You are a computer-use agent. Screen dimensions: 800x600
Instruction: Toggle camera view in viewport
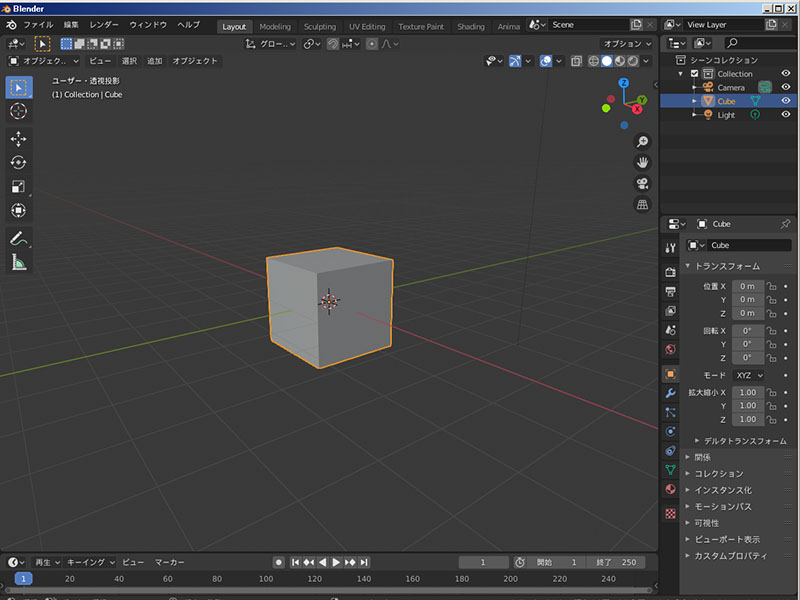643,183
